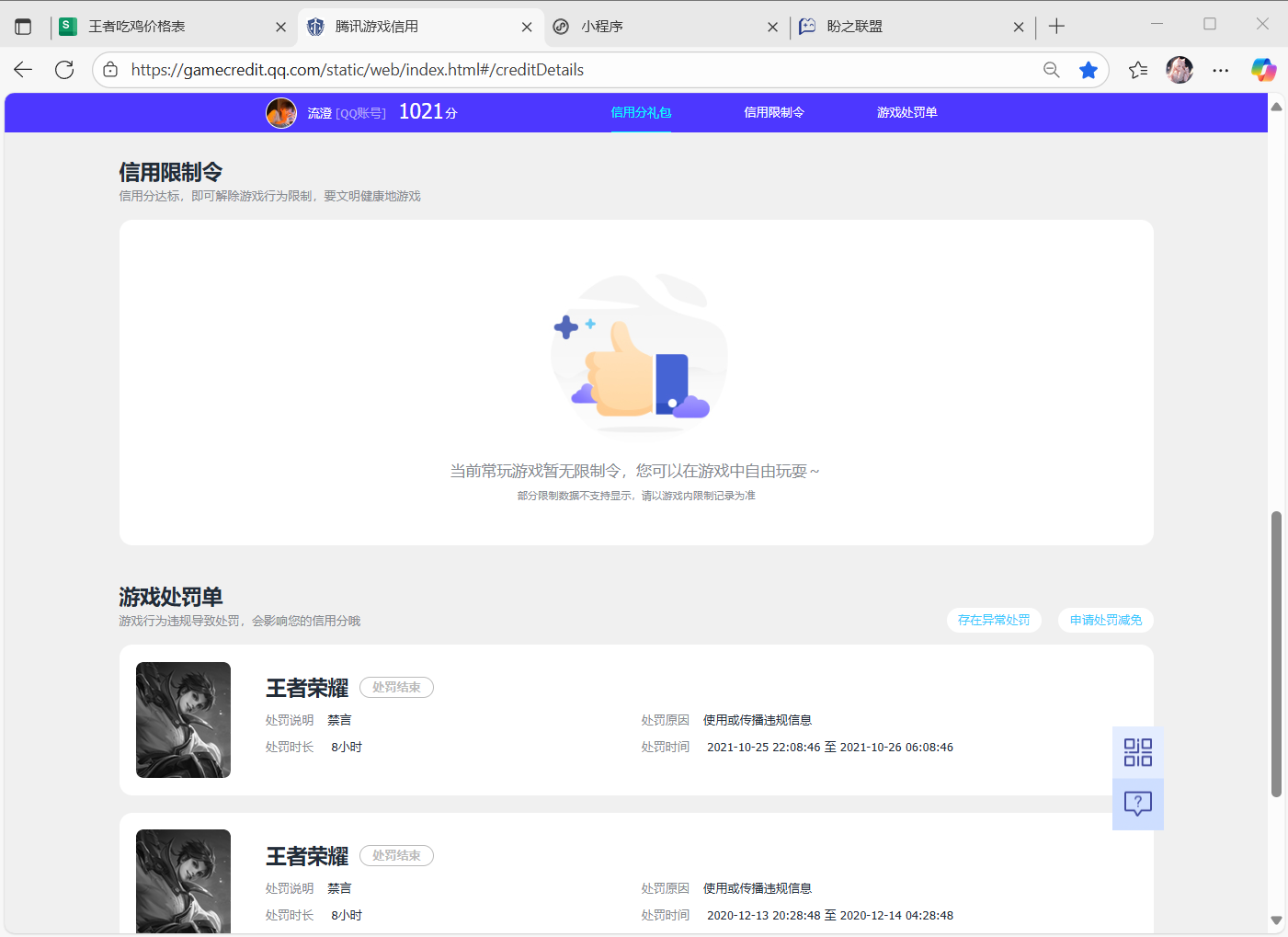Click the user avatar in purple header

click(x=281, y=113)
